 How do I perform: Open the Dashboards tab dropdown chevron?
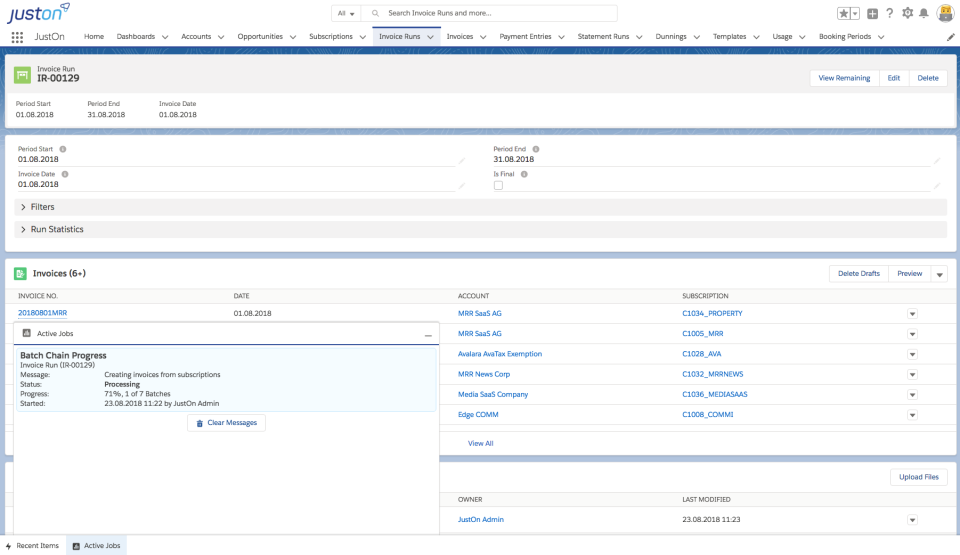[x=165, y=37]
